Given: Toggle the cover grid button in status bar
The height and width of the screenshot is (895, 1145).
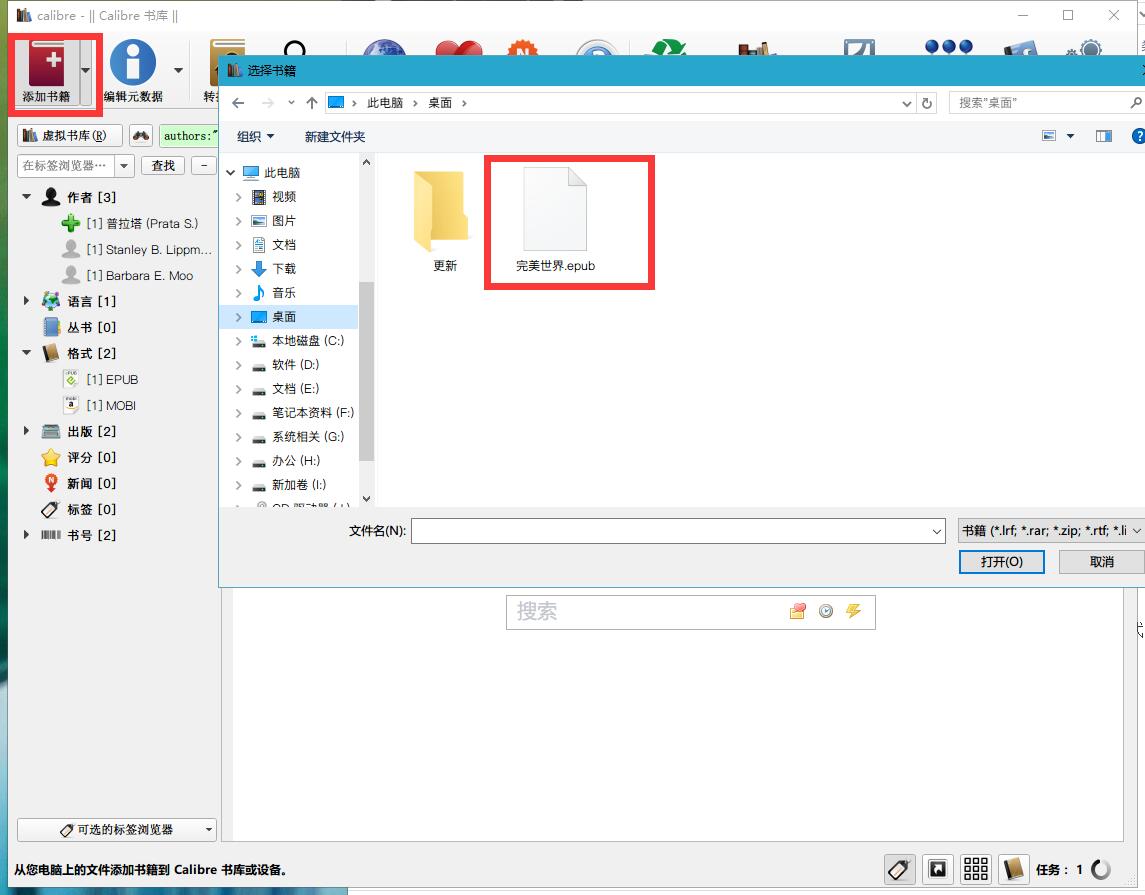Looking at the screenshot, I should click(976, 869).
